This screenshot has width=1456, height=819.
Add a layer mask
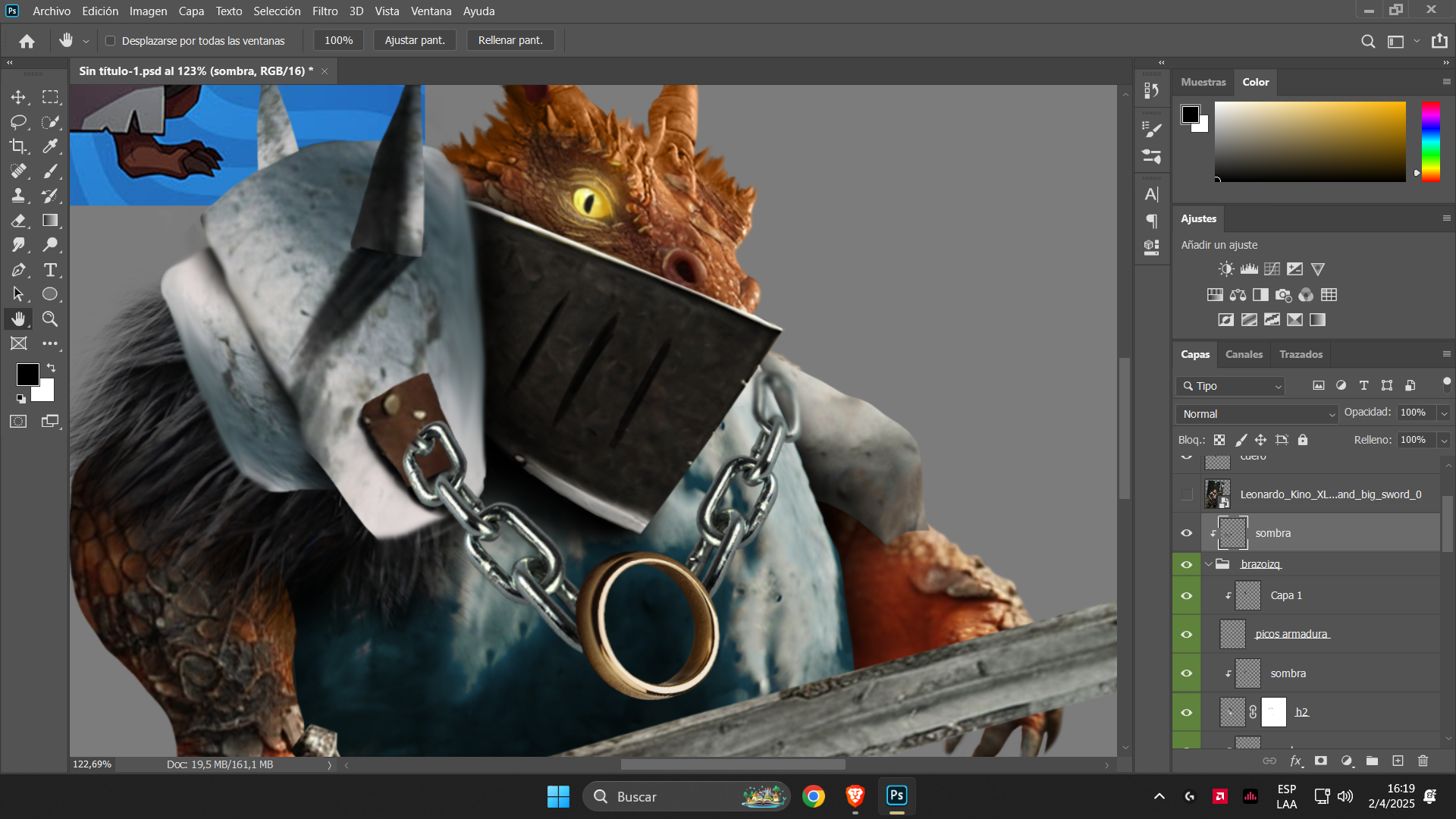[x=1321, y=761]
